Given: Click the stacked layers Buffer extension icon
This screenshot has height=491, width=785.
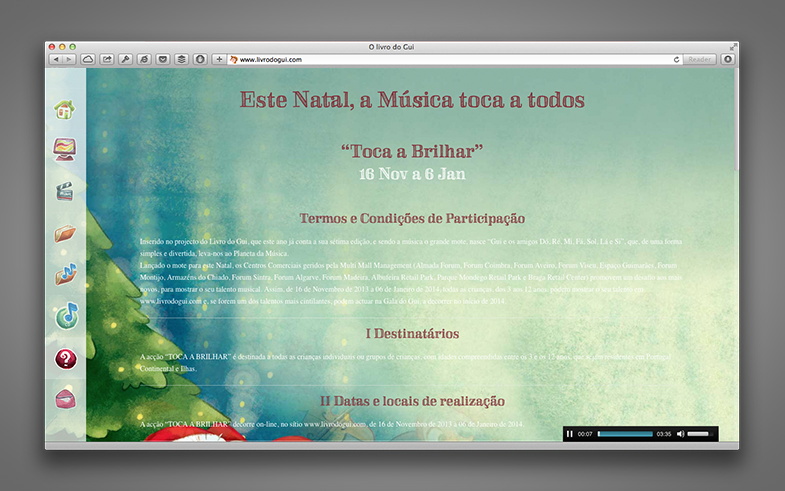Looking at the screenshot, I should click(181, 60).
